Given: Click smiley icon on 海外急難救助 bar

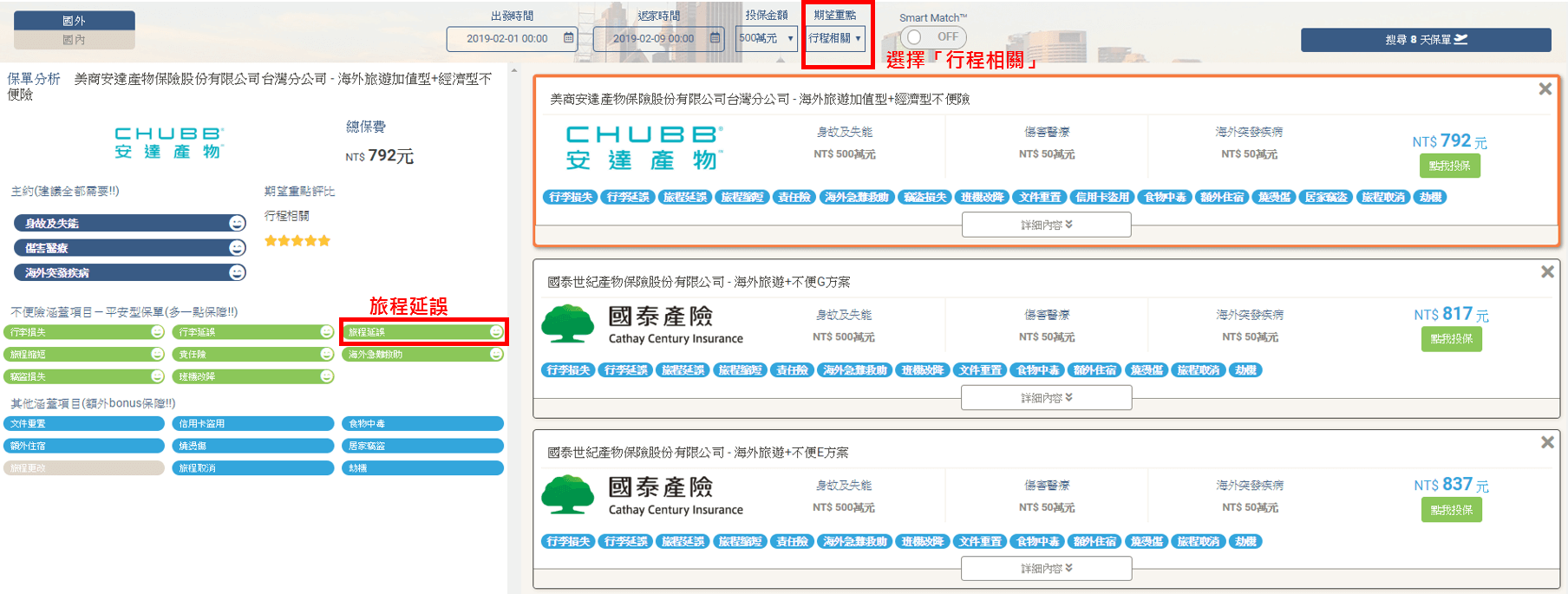Looking at the screenshot, I should [495, 355].
